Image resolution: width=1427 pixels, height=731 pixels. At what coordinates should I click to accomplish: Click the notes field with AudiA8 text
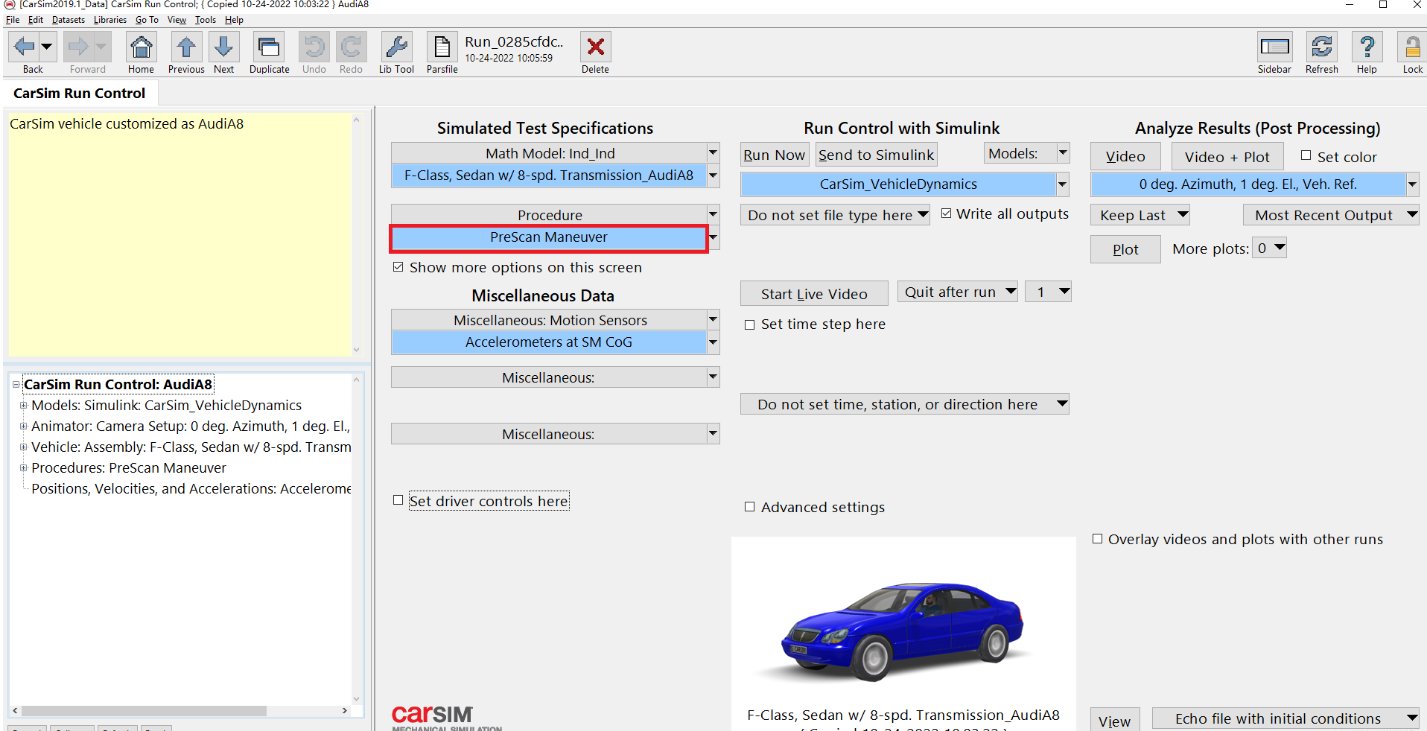click(180, 235)
